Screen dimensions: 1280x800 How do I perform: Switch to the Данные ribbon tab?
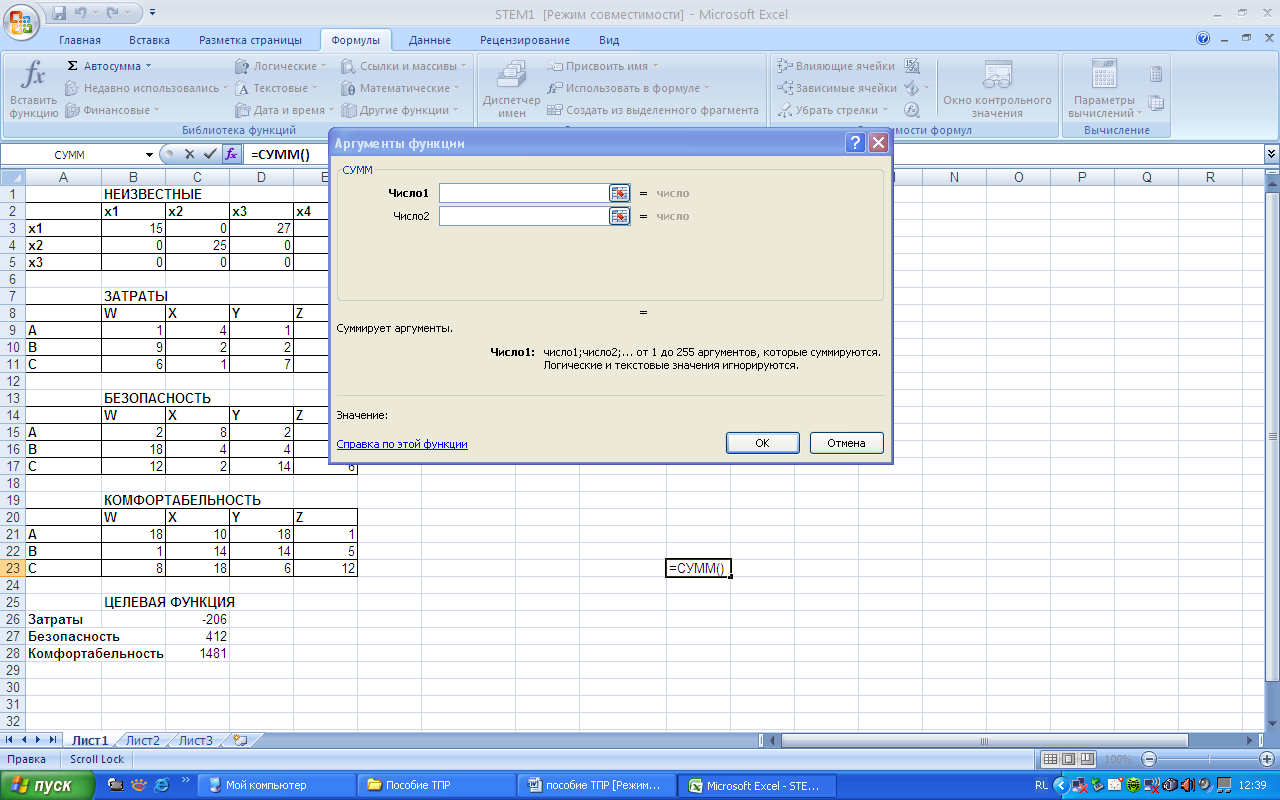click(429, 40)
